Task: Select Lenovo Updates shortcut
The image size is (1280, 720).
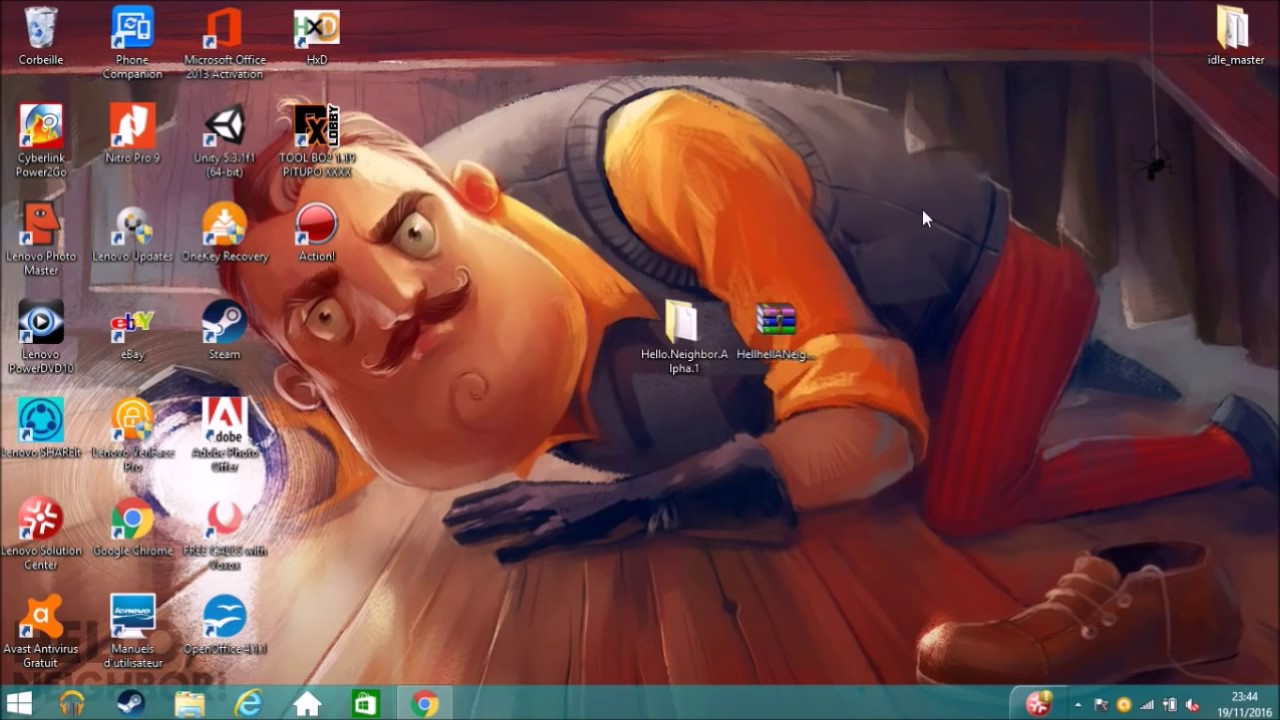Action: coord(132,232)
